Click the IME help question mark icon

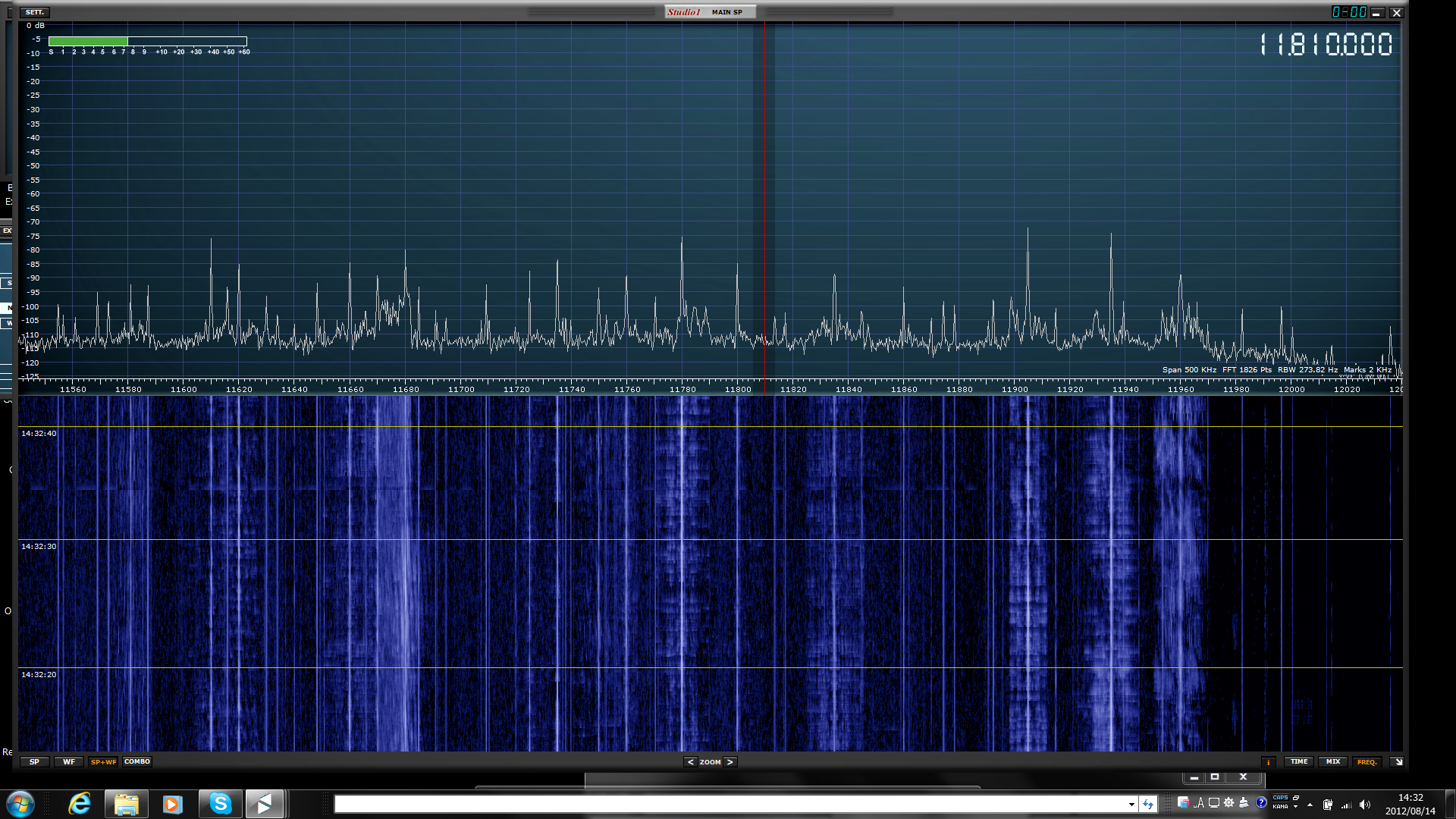click(1261, 802)
